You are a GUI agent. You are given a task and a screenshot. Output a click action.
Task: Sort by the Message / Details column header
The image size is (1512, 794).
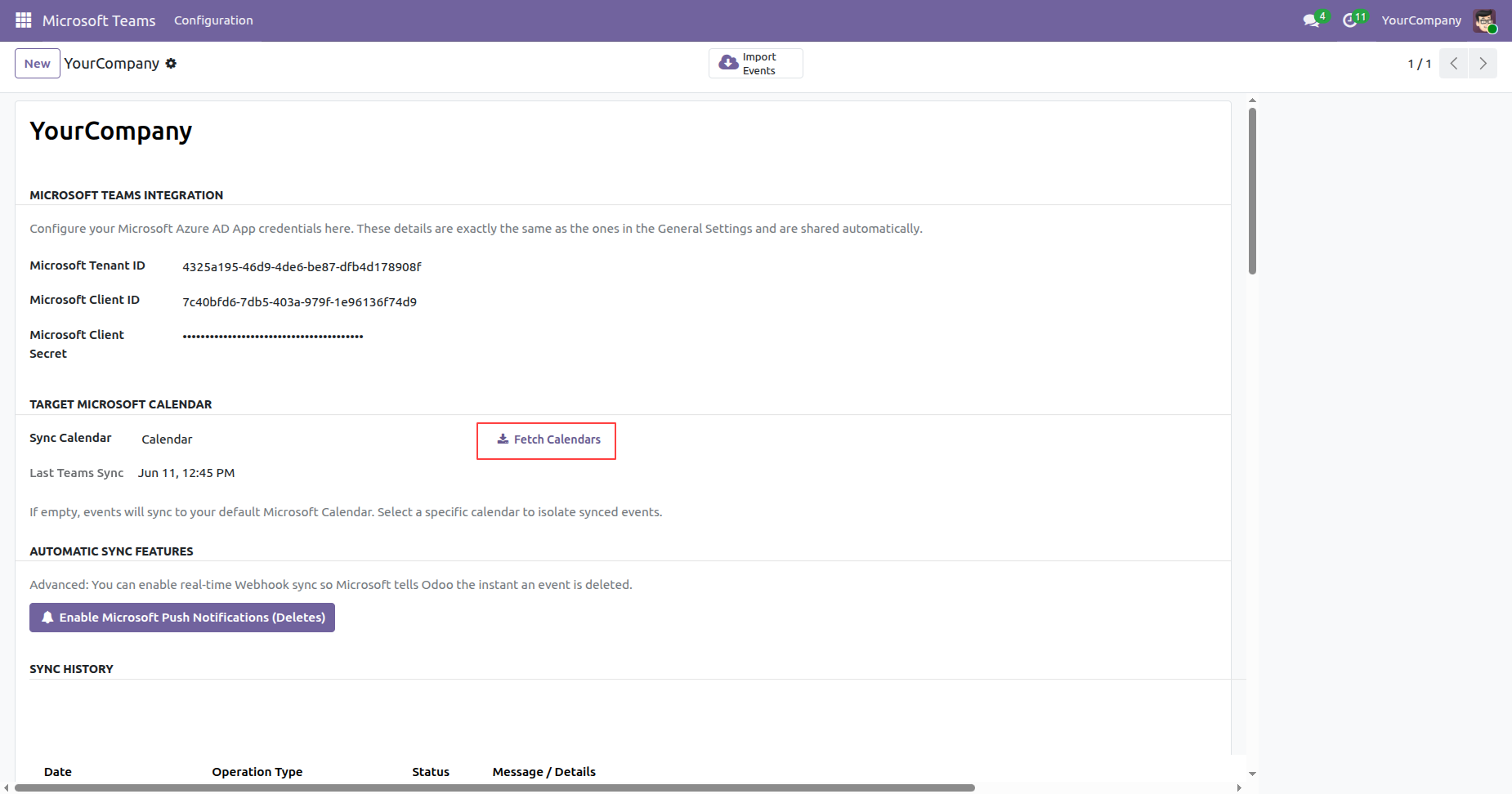[544, 772]
